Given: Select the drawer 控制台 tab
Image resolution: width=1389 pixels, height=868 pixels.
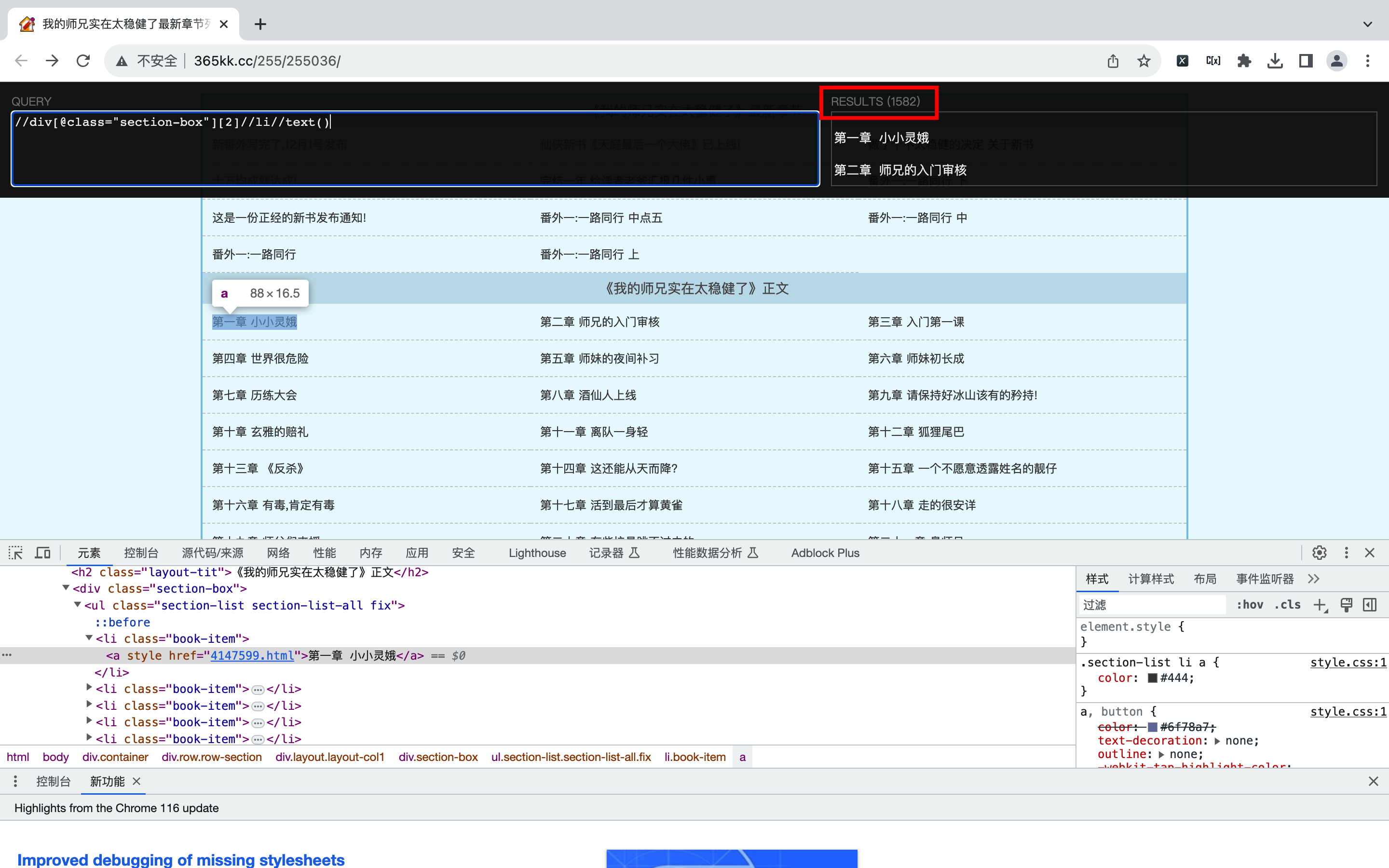Looking at the screenshot, I should click(54, 781).
